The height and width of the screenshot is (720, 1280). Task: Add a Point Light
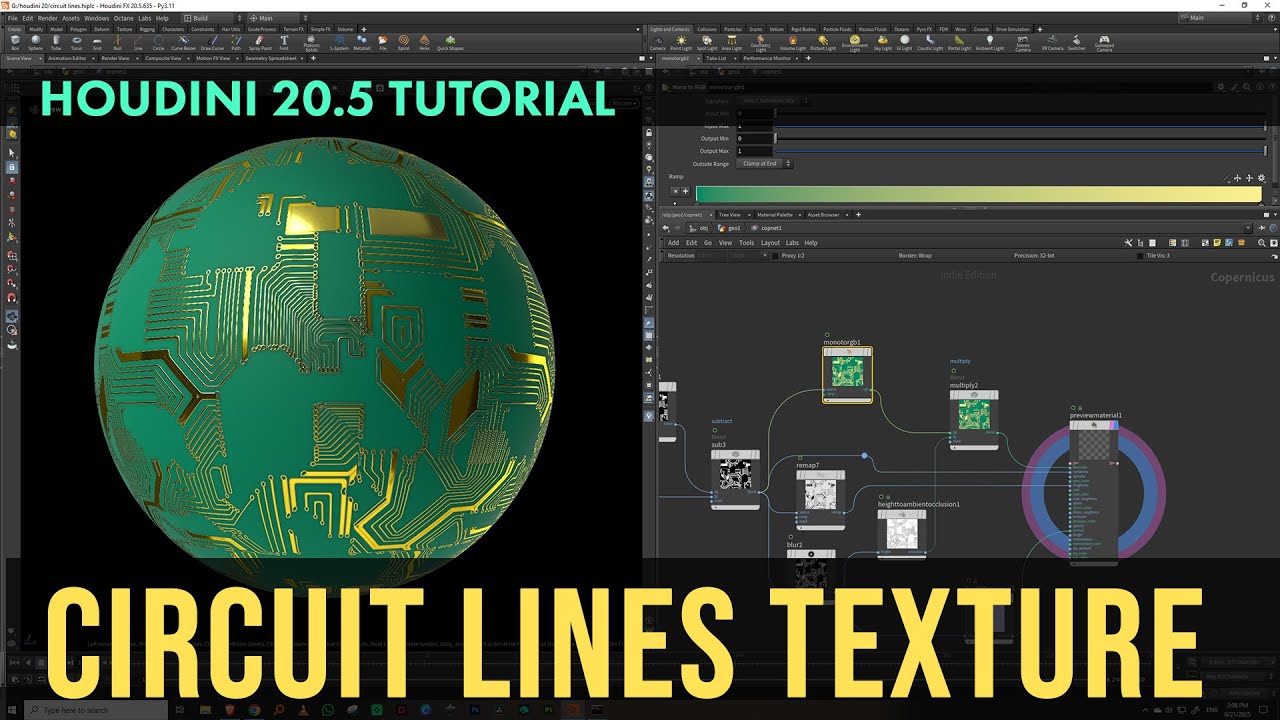click(x=681, y=43)
